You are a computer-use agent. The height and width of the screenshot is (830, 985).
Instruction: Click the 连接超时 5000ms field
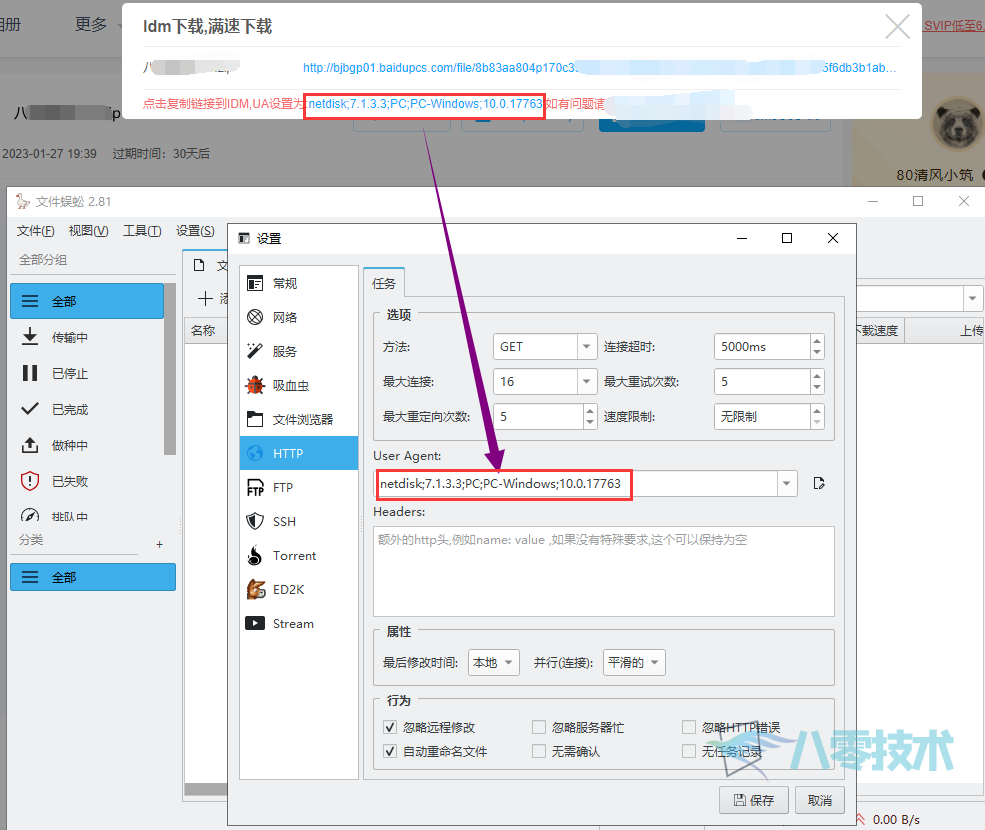coord(762,346)
